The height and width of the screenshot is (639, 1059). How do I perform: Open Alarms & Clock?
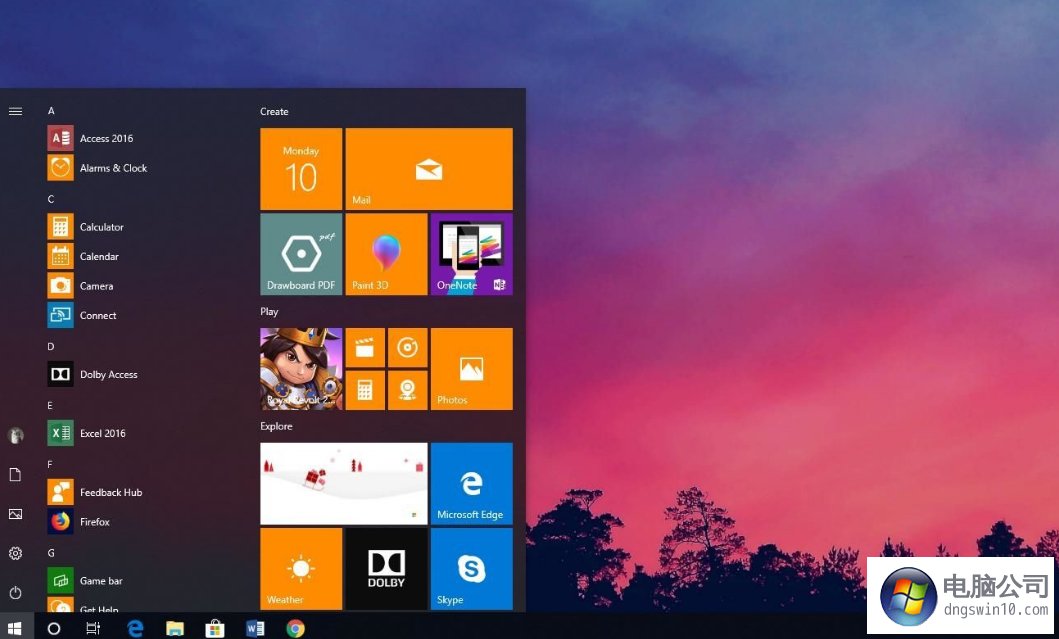point(112,168)
